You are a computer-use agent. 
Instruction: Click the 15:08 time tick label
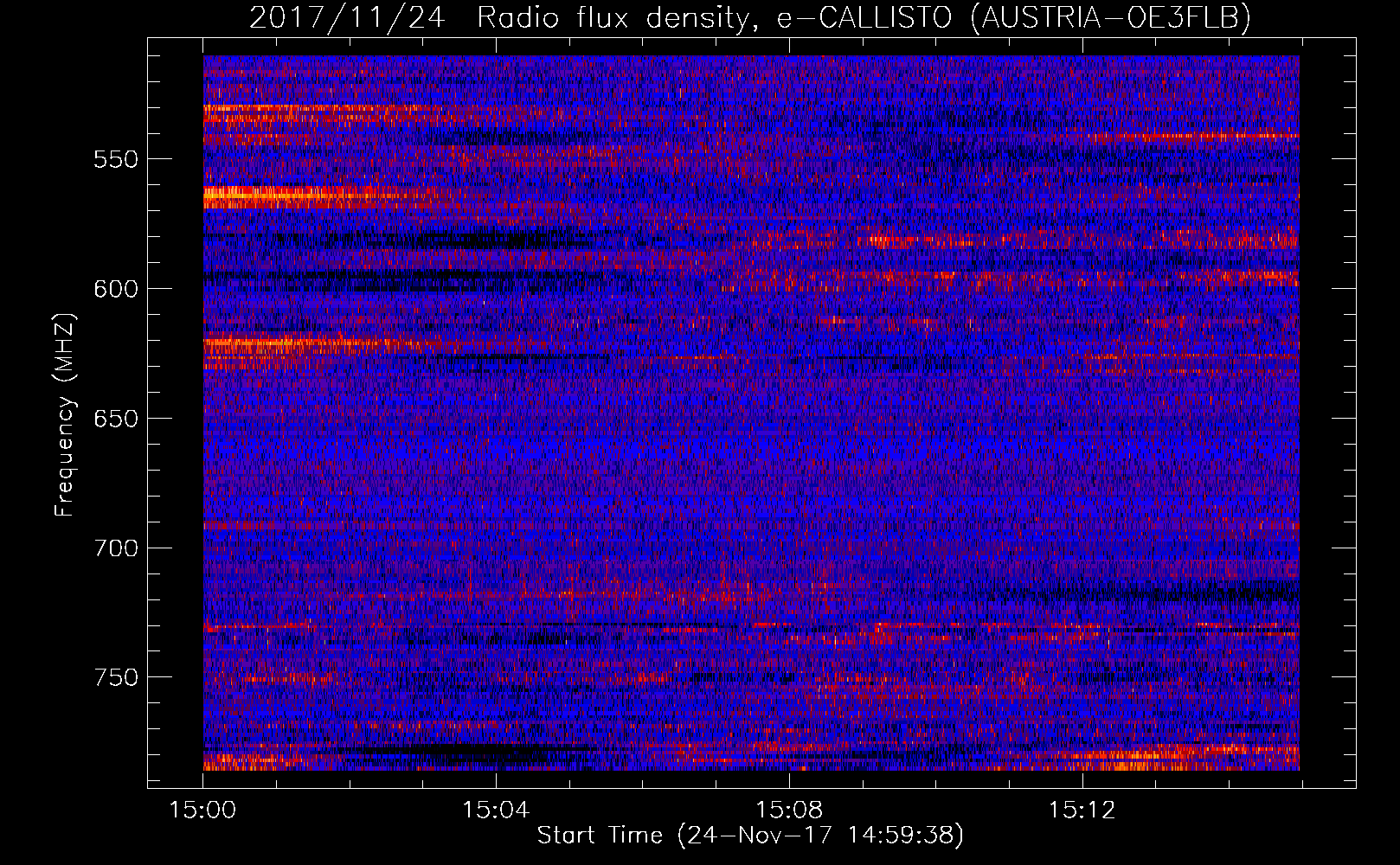pyautogui.click(x=789, y=811)
